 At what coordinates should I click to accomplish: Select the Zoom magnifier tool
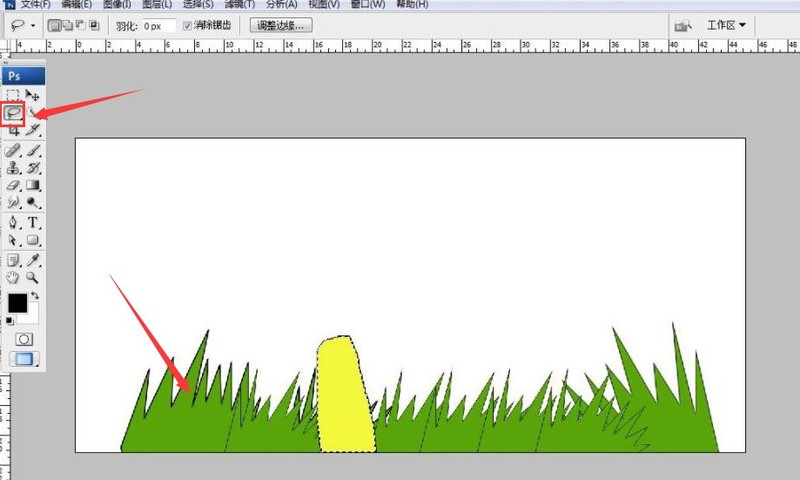[33, 277]
